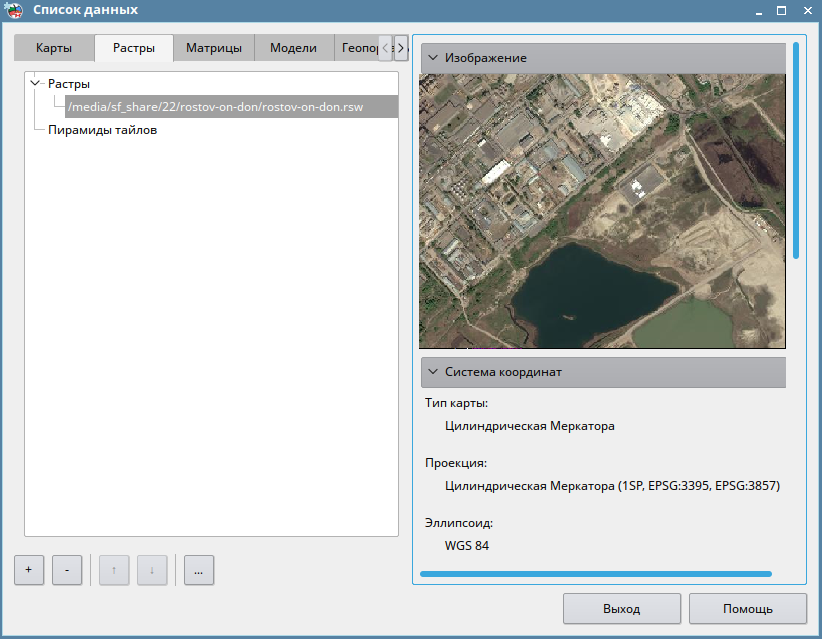Viewport: 822px width, 639px height.
Task: Click the Выход button
Action: point(621,608)
